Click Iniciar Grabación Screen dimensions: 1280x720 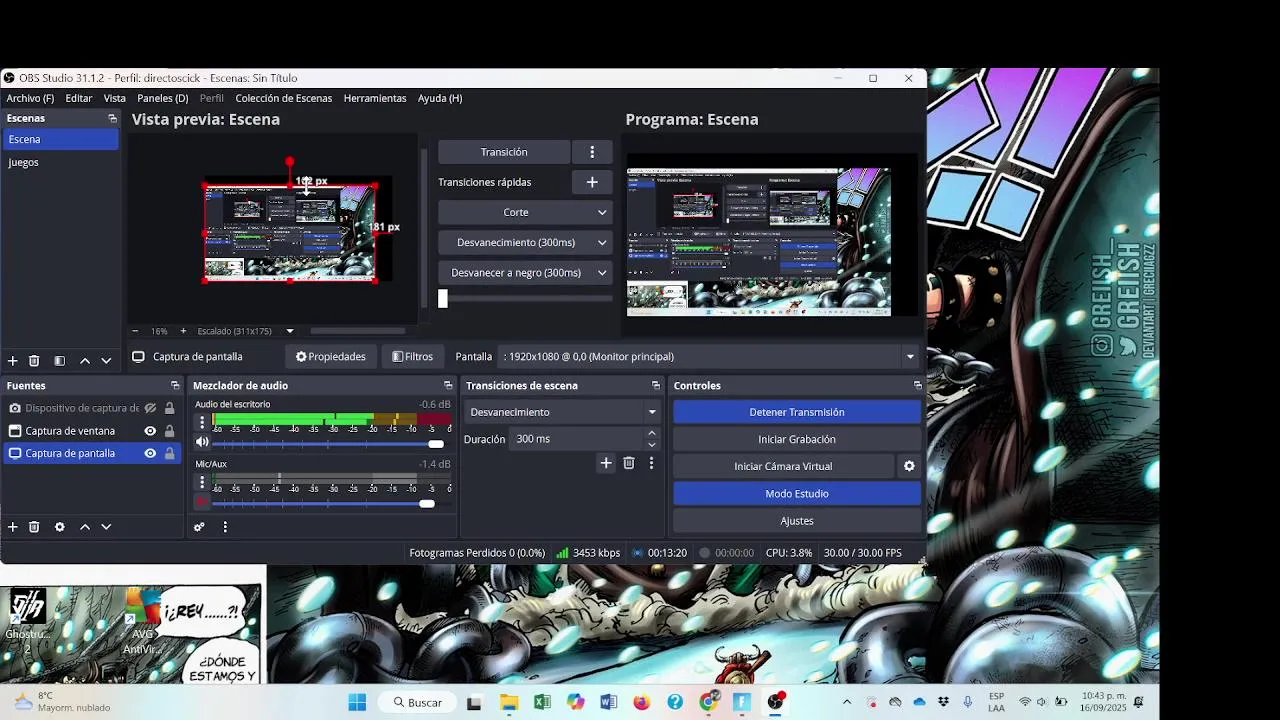[797, 439]
